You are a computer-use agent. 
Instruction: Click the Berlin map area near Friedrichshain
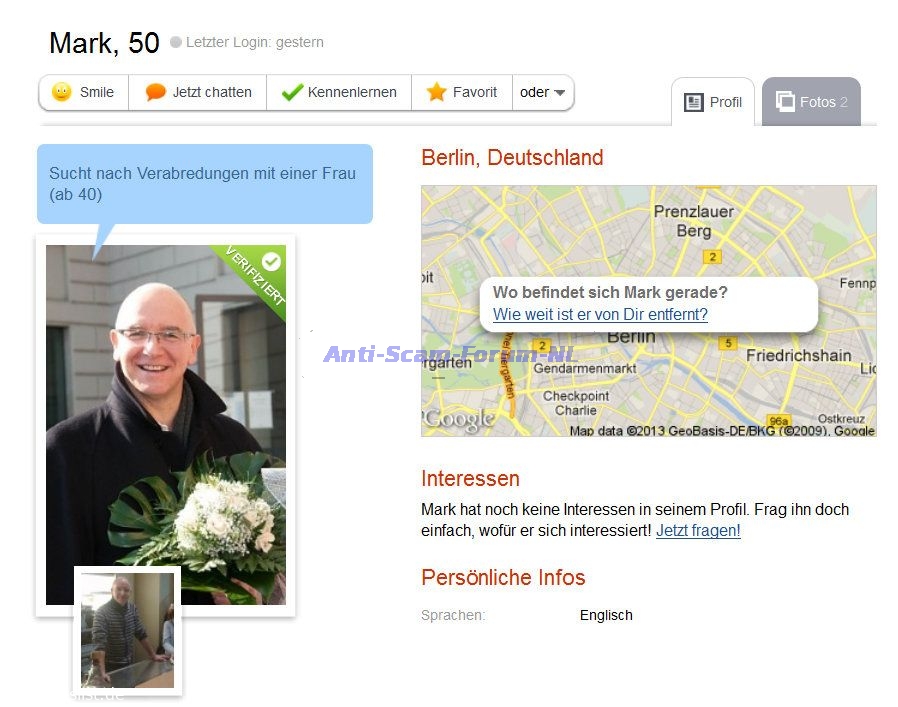798,356
